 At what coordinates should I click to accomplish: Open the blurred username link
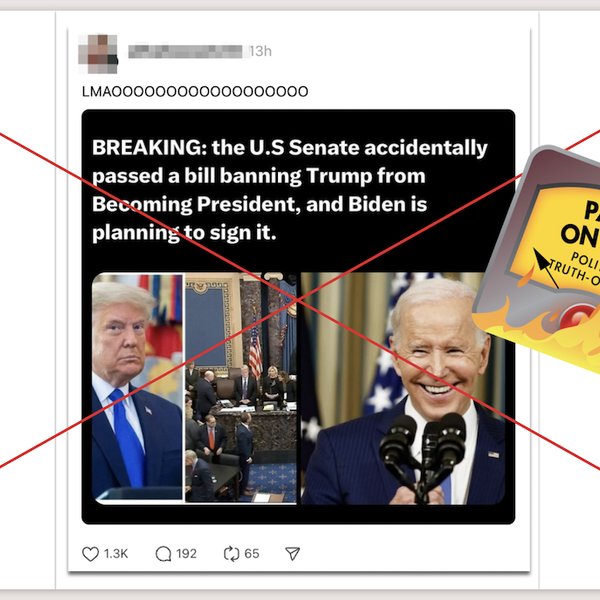click(x=185, y=51)
